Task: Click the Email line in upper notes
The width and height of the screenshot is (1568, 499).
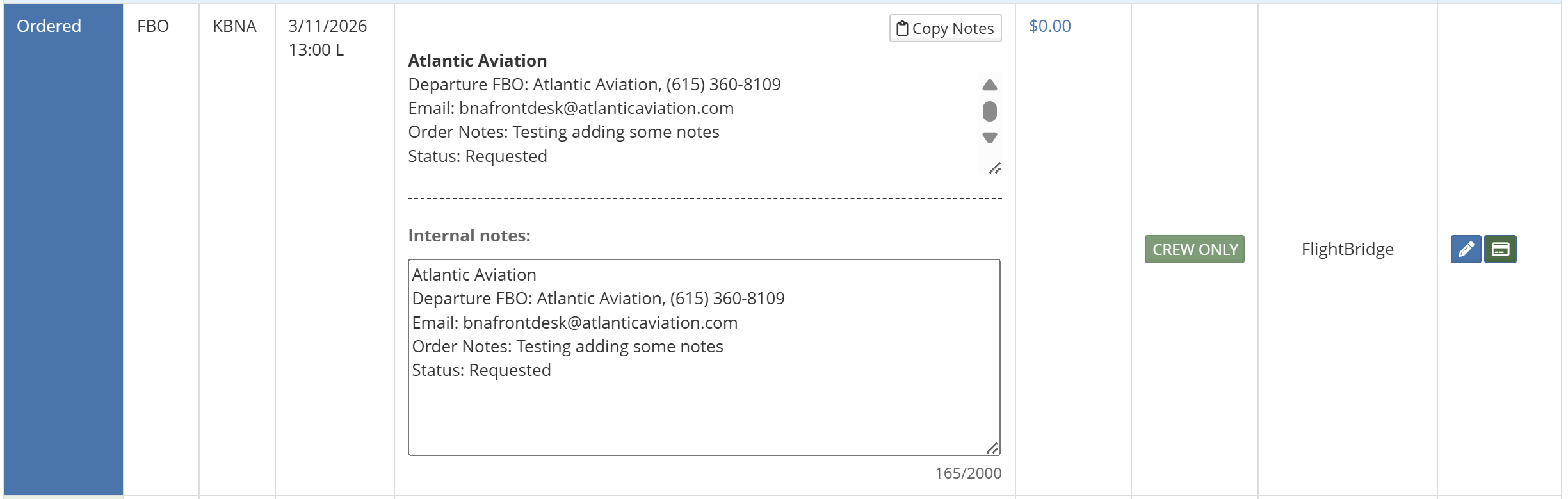Action: click(570, 108)
